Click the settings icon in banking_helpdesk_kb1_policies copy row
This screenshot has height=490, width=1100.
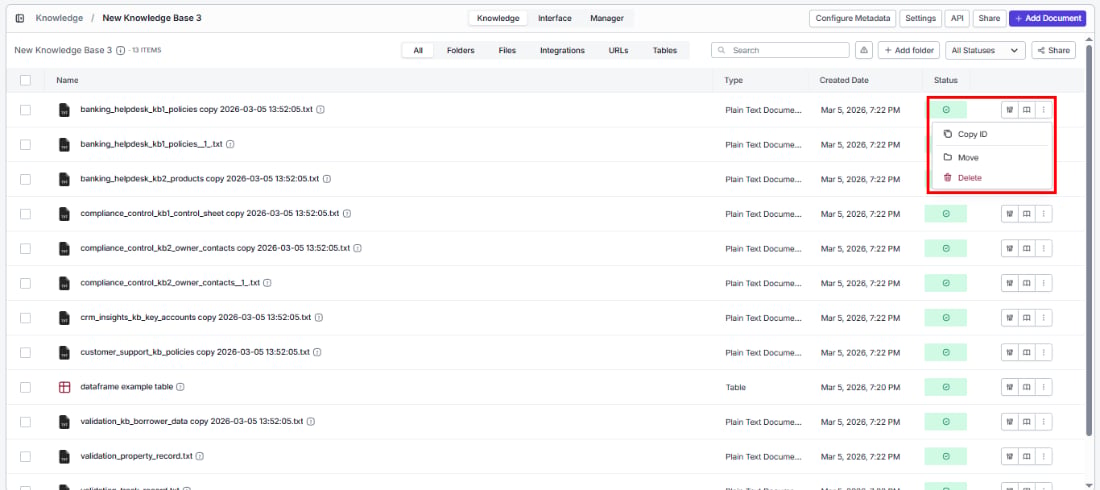(x=1010, y=110)
